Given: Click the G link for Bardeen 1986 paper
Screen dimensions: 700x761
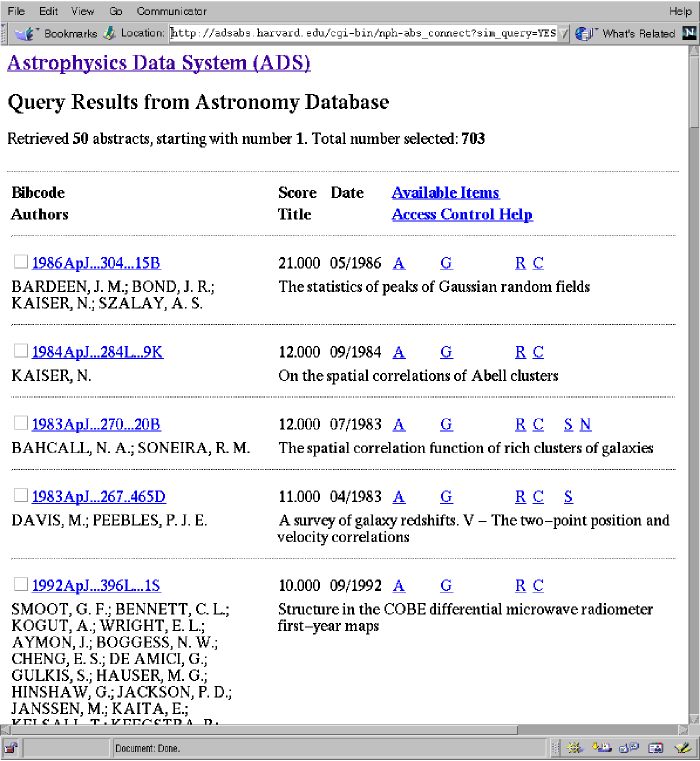Looking at the screenshot, I should (x=446, y=263).
